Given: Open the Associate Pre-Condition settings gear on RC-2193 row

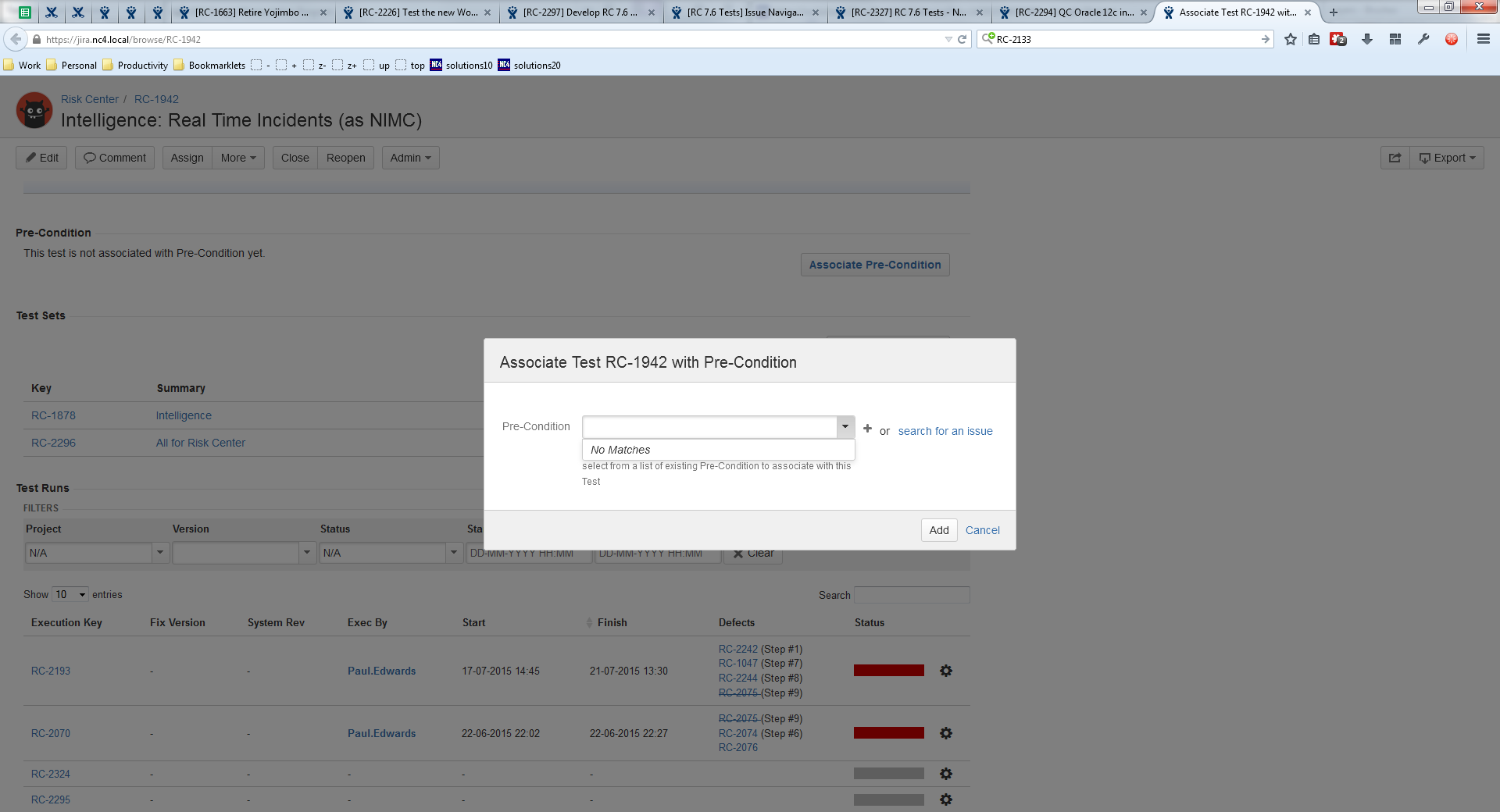Looking at the screenshot, I should [x=946, y=671].
